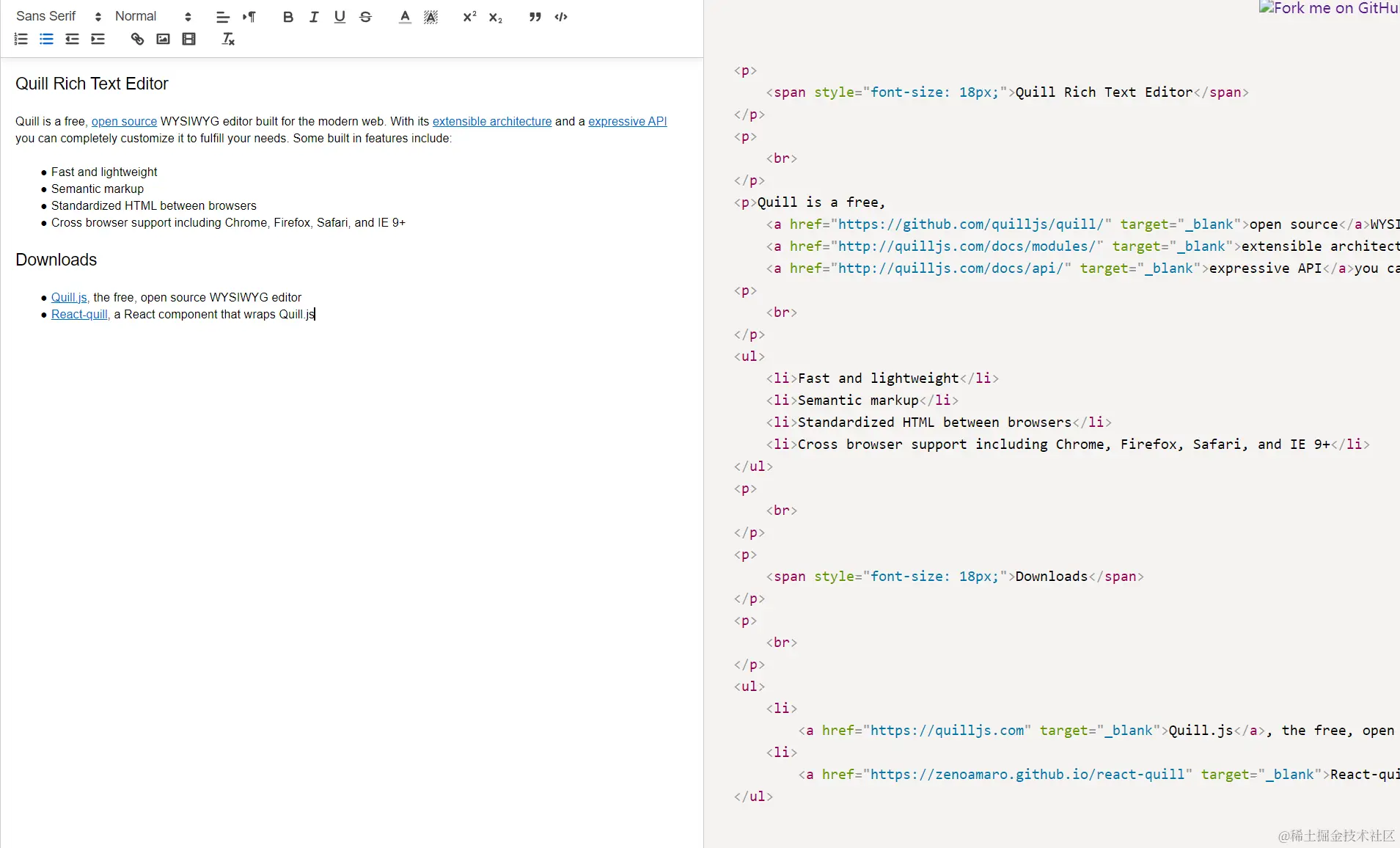This screenshot has height=848, width=1400.
Task: Insert a hyperlink
Action: point(137,39)
